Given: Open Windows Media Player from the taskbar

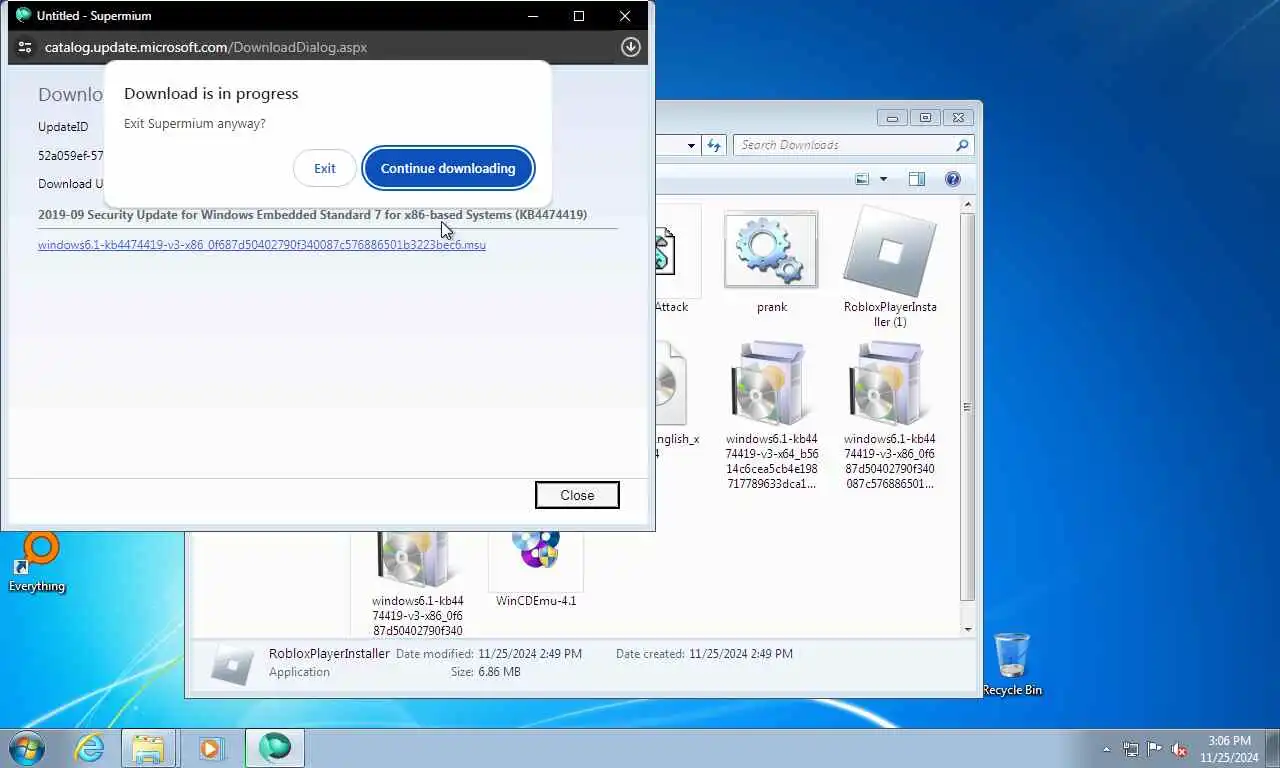Looking at the screenshot, I should pyautogui.click(x=211, y=748).
